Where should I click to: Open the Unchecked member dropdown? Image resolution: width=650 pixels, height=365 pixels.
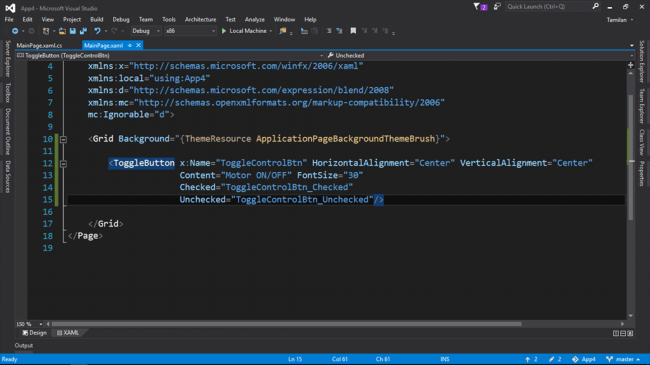(x=480, y=56)
